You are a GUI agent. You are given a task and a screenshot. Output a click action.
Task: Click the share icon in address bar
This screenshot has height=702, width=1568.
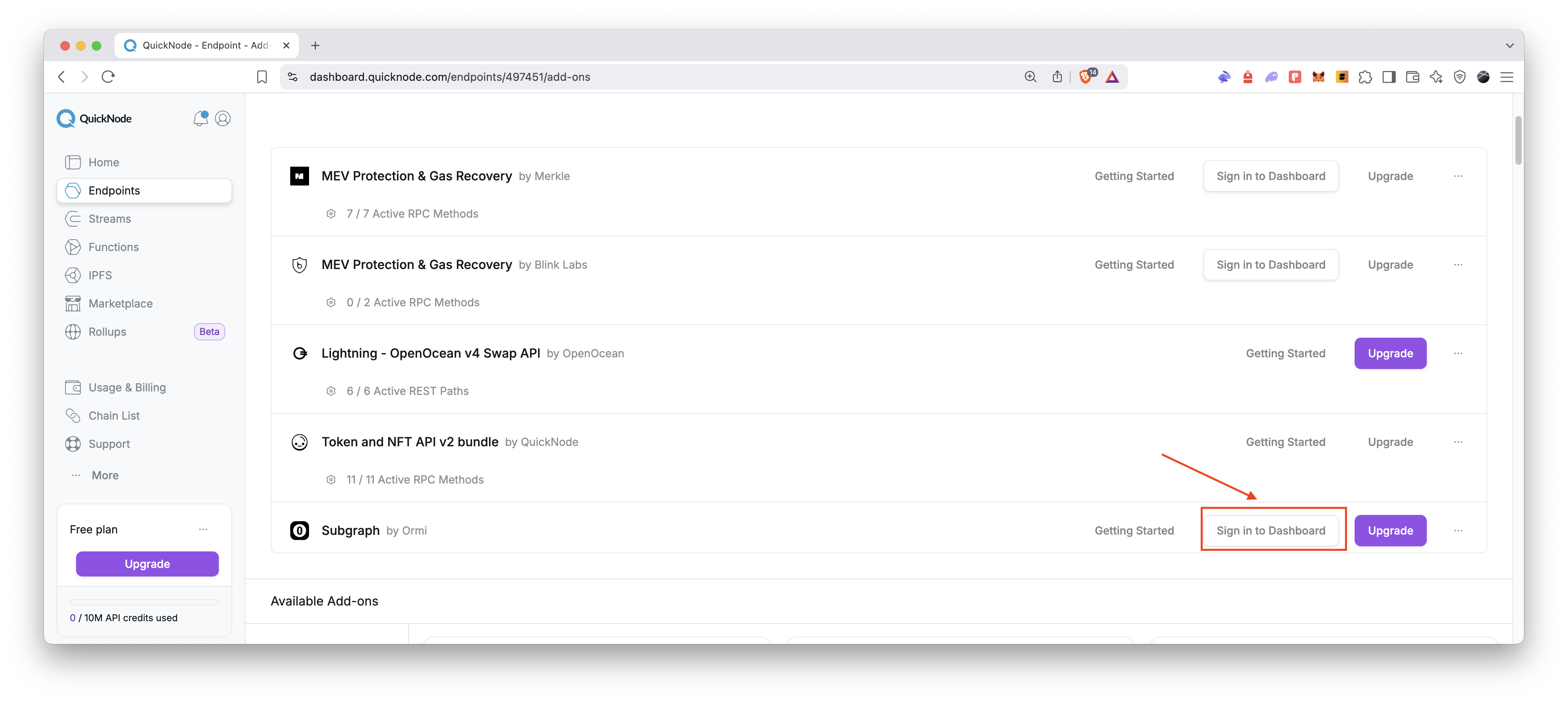(x=1057, y=77)
